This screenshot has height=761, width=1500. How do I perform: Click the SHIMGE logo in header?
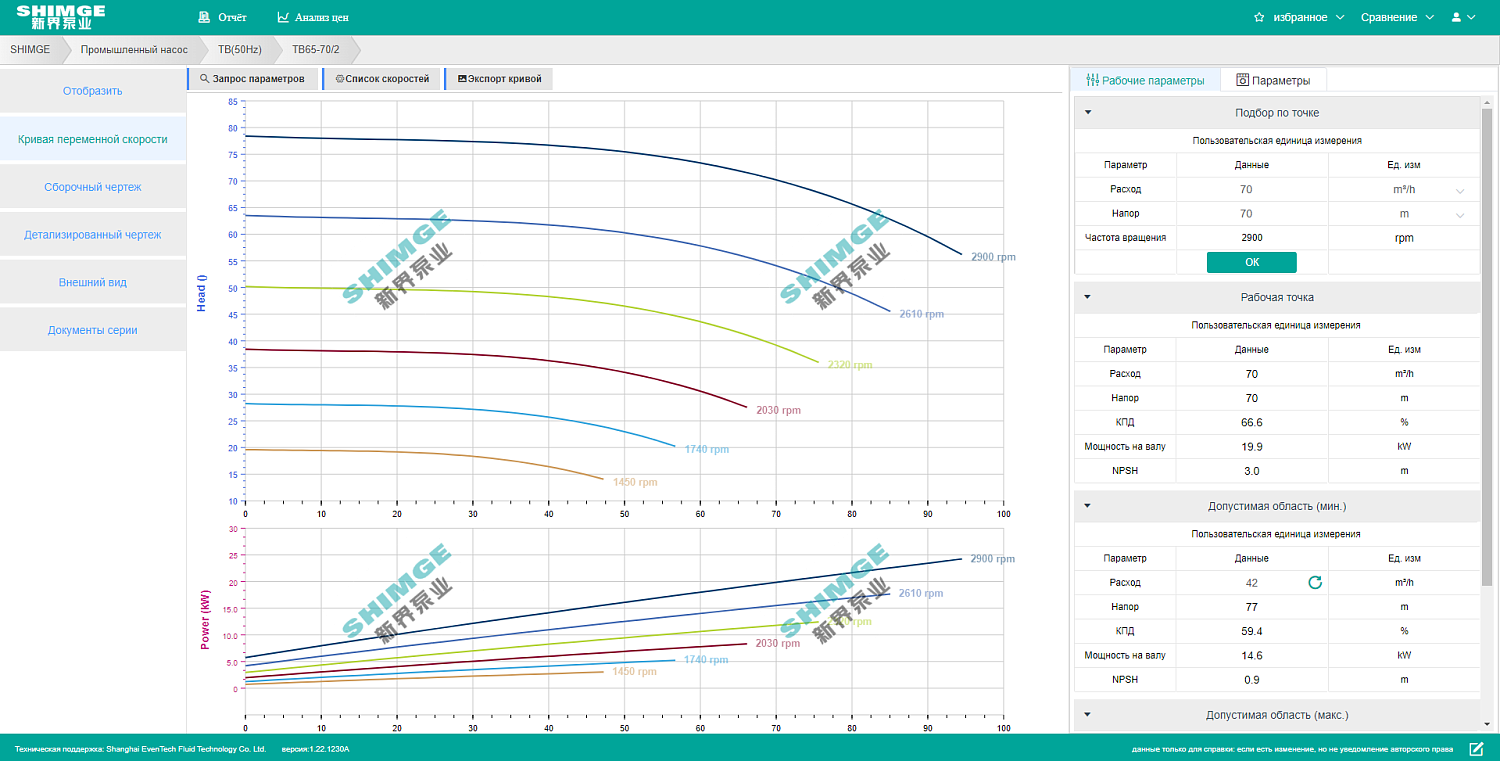[60, 17]
